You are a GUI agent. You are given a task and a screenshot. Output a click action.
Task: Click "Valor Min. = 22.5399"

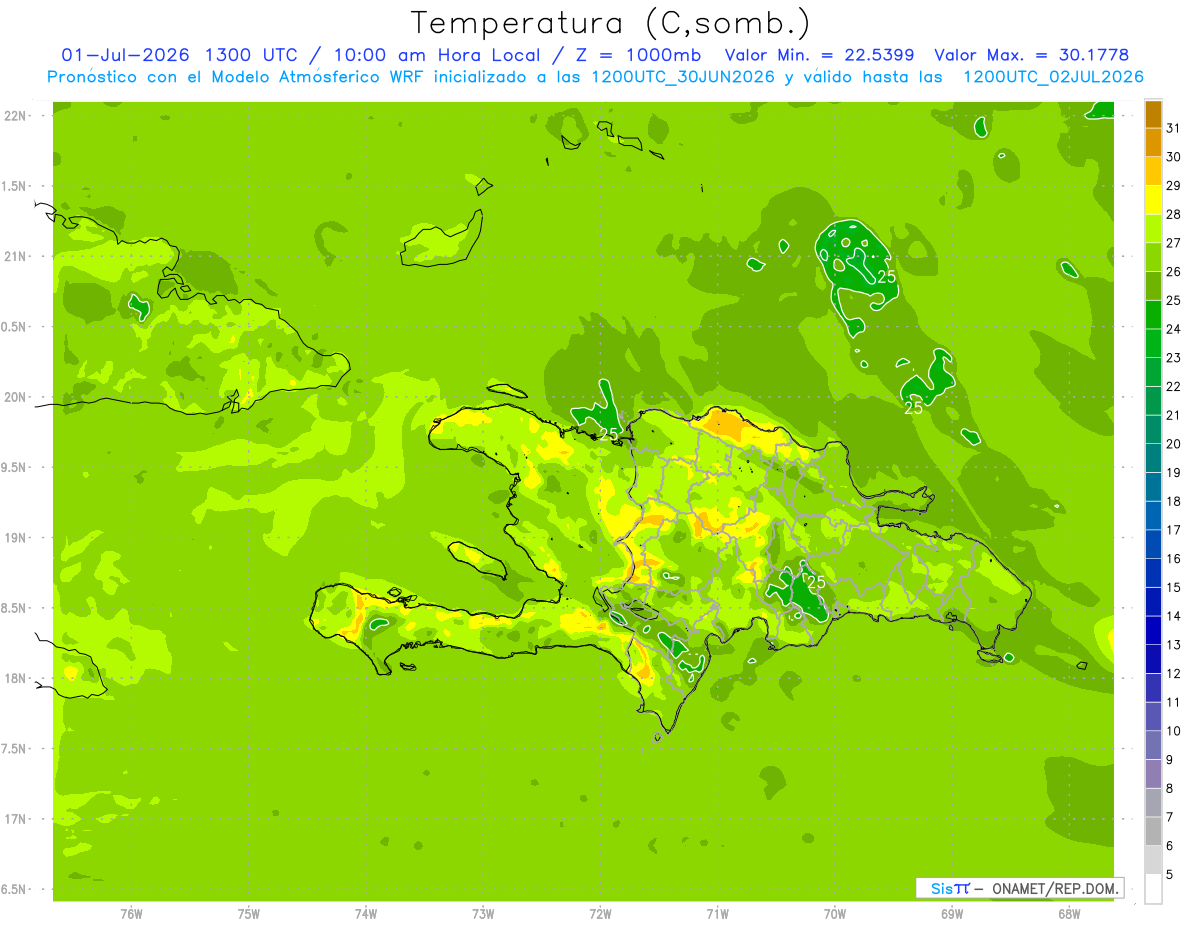819,55
